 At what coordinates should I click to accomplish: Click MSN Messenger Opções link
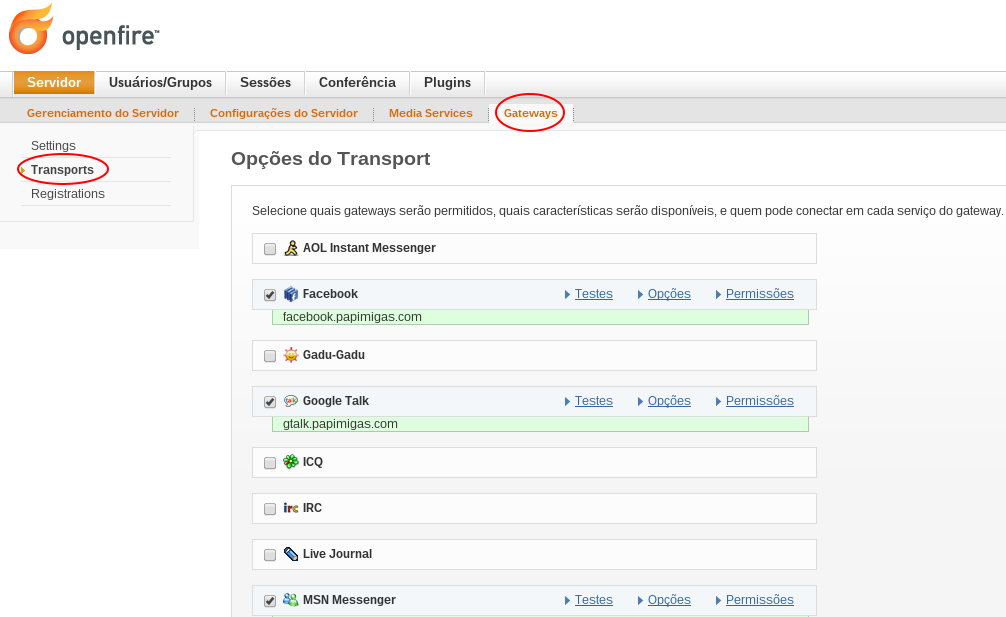pos(669,600)
